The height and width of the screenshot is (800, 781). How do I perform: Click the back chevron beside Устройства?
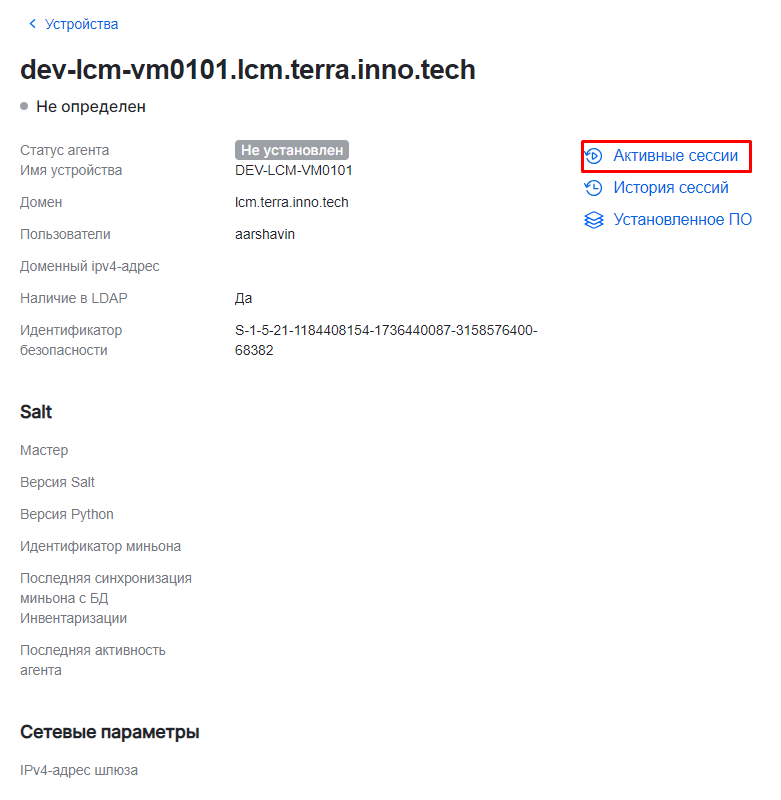32,24
